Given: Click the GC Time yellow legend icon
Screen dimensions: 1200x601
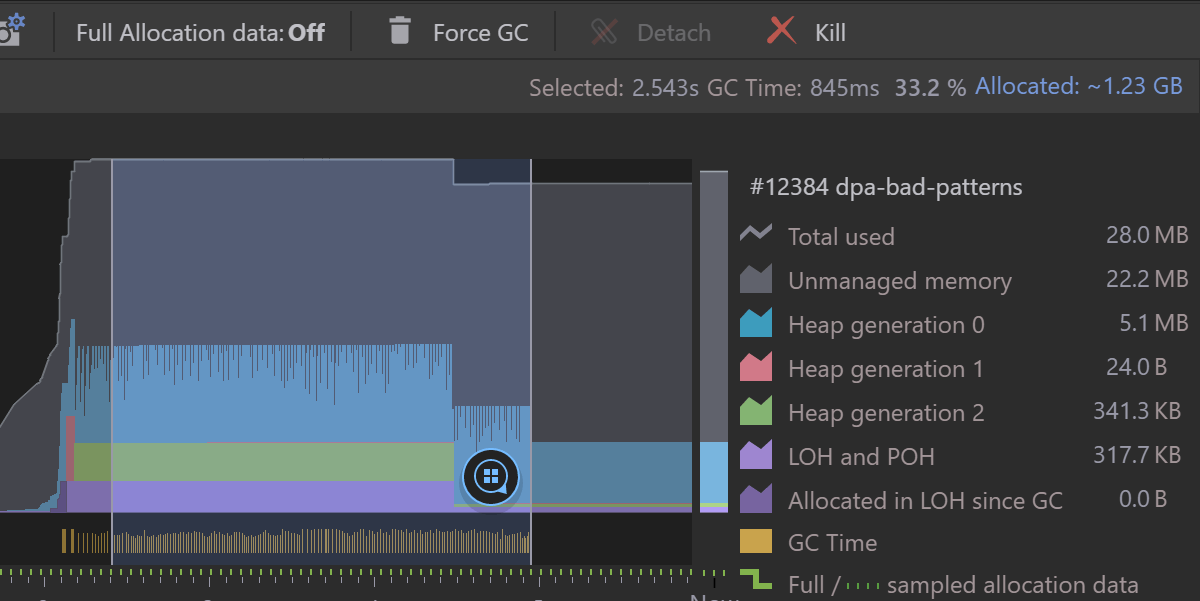Looking at the screenshot, I should [756, 541].
